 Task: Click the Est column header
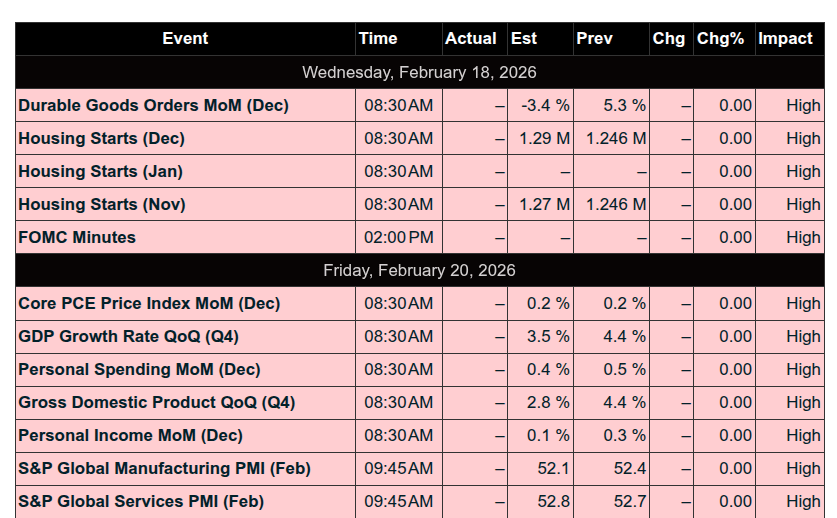coord(523,39)
